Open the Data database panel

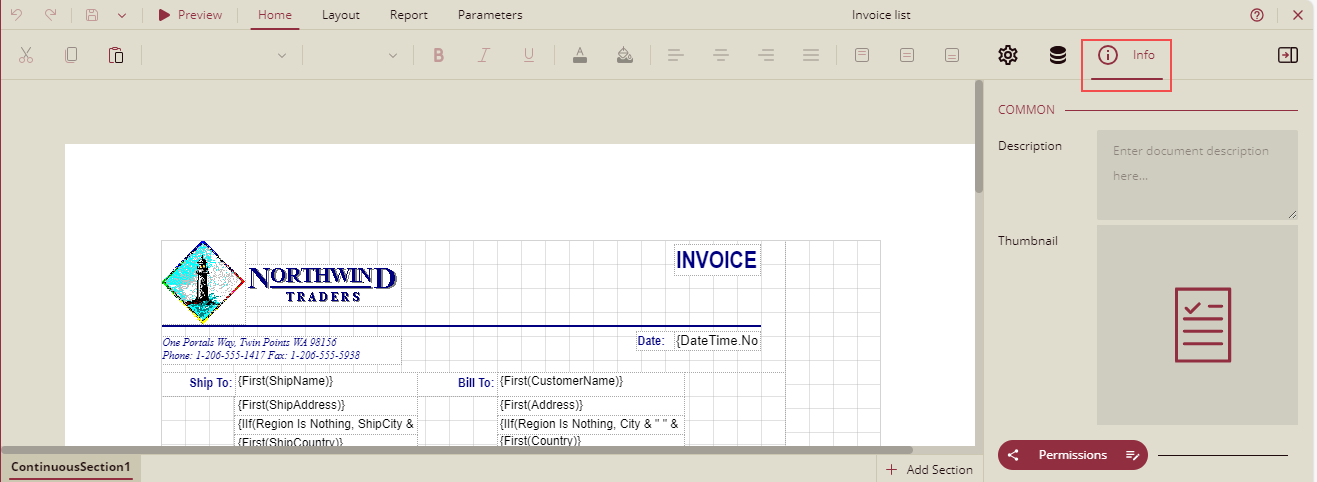click(1057, 55)
